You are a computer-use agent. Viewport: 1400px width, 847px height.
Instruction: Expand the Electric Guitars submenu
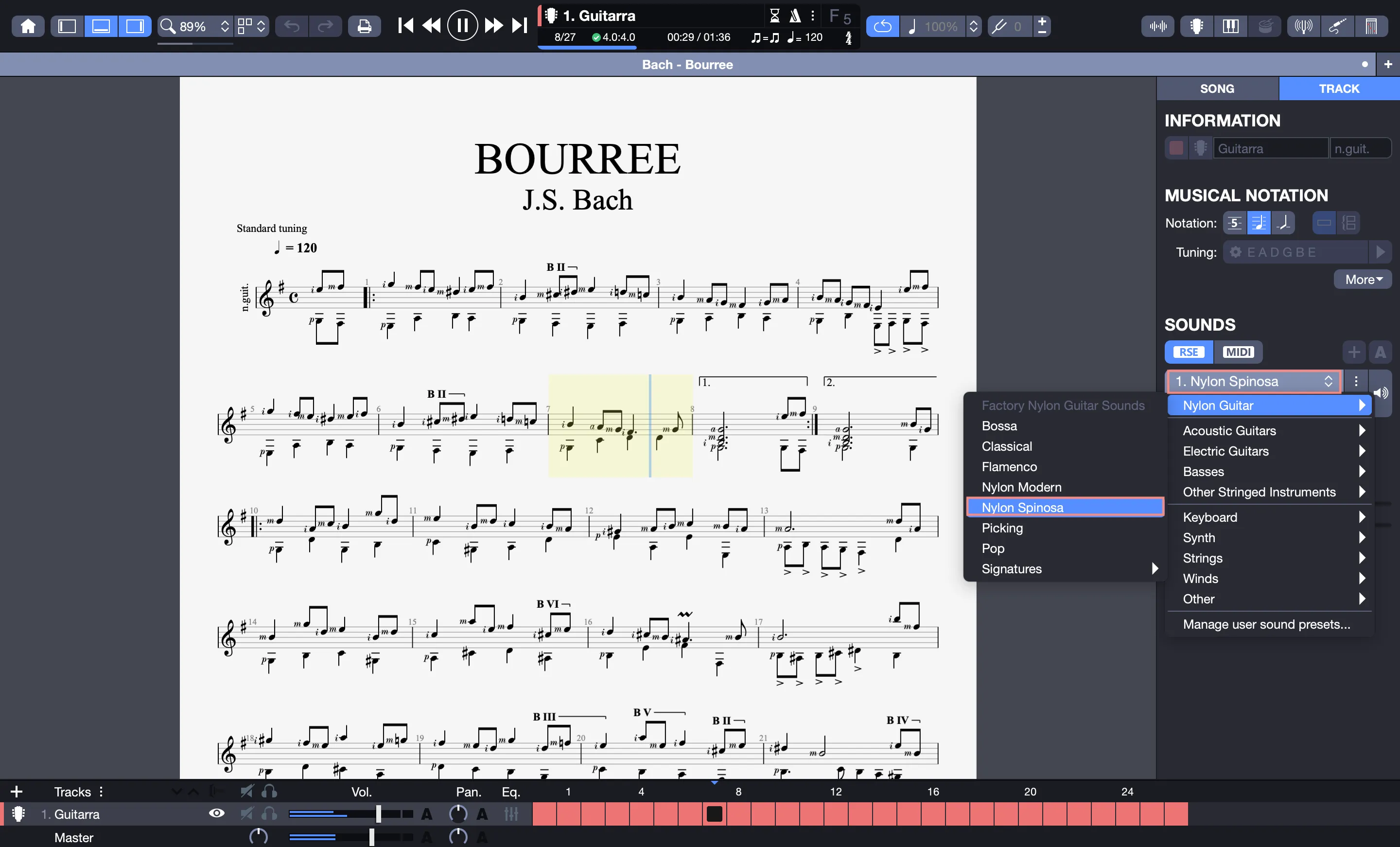click(x=1269, y=451)
